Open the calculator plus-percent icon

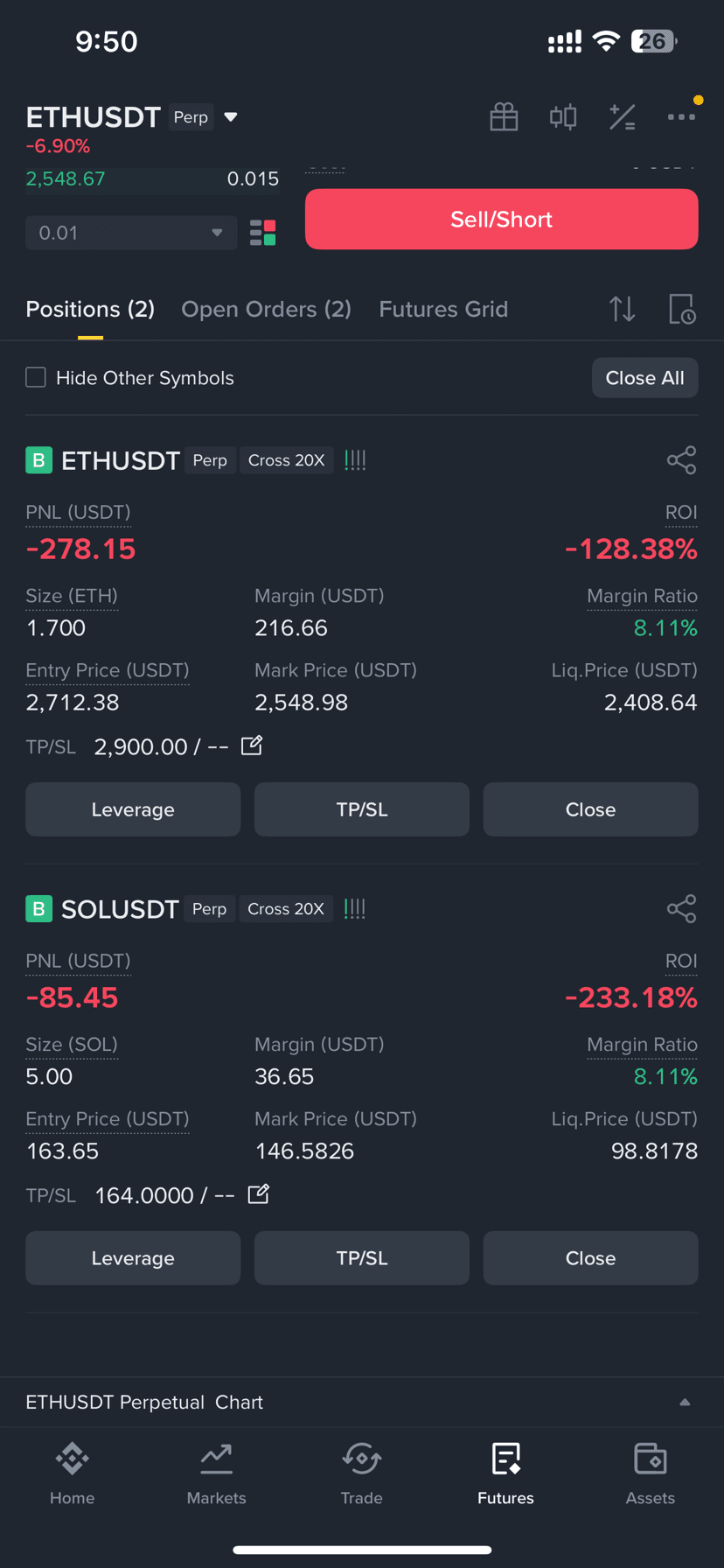coord(622,117)
